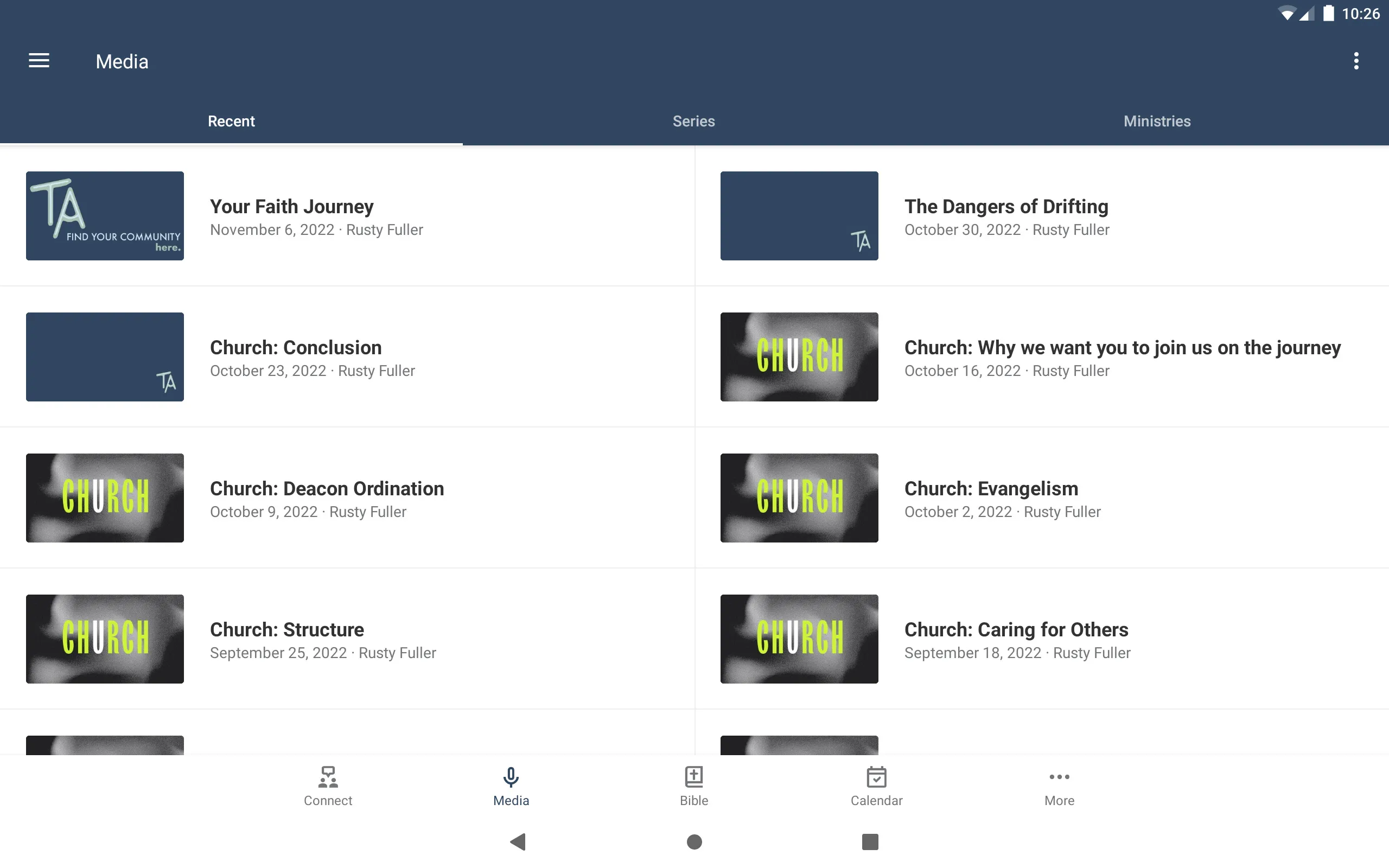Switch to the Series tab
This screenshot has height=868, width=1389.
coord(694,121)
